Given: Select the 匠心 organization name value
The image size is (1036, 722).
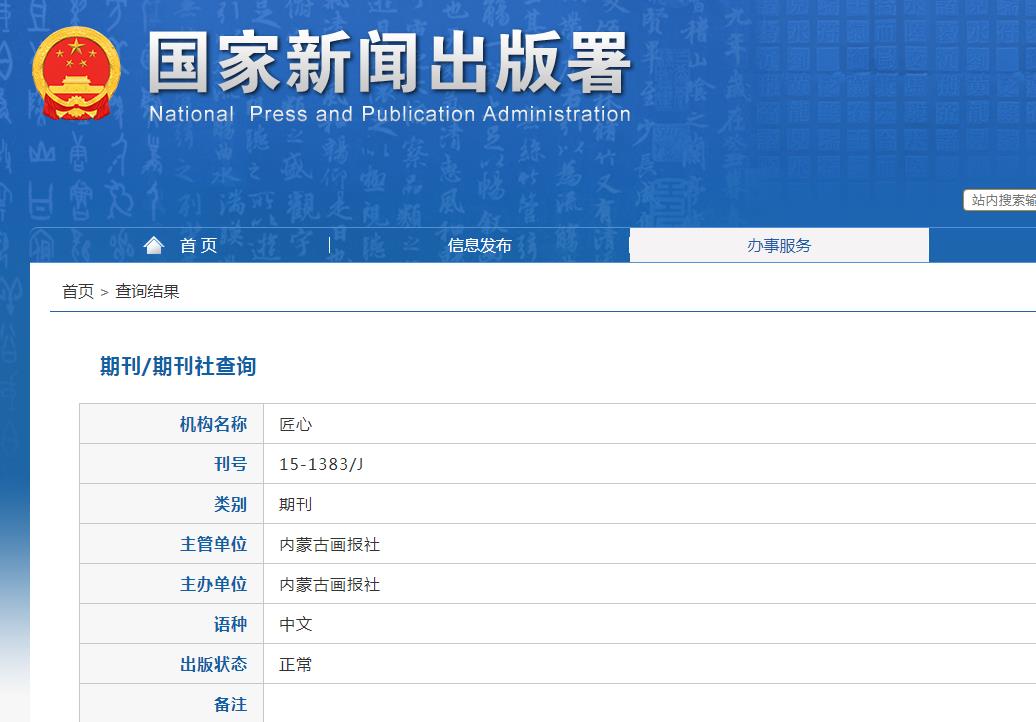Looking at the screenshot, I should pyautogui.click(x=296, y=424).
